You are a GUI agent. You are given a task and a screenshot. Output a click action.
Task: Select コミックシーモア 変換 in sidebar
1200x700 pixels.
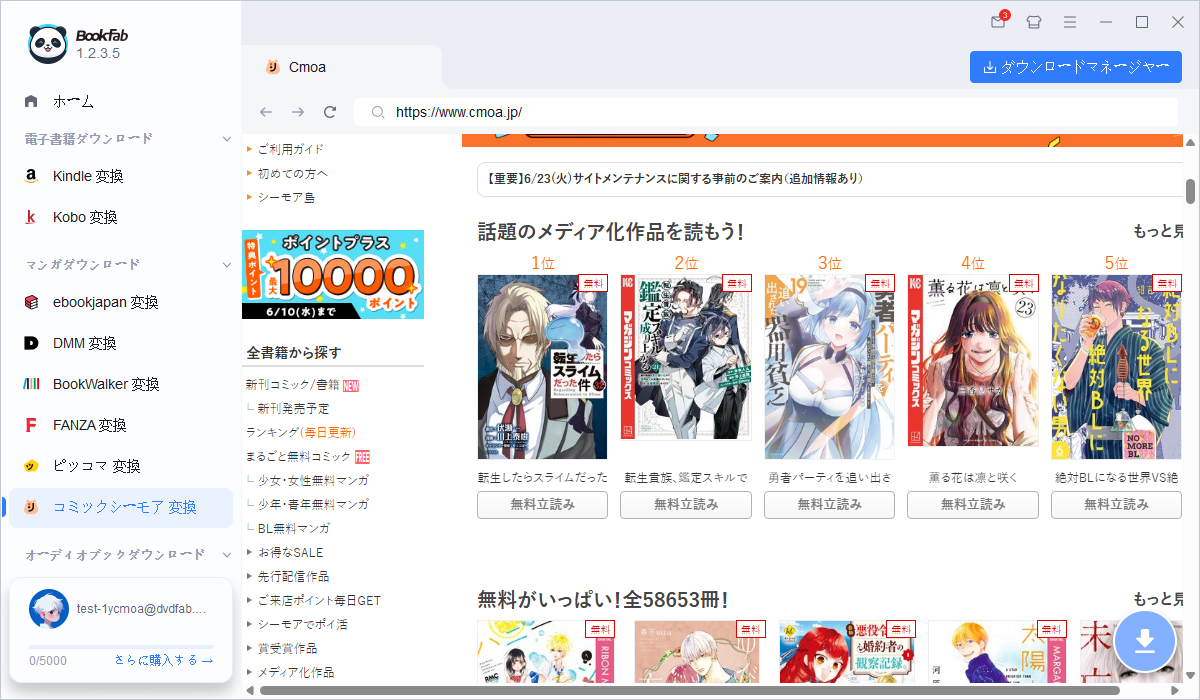tap(121, 507)
